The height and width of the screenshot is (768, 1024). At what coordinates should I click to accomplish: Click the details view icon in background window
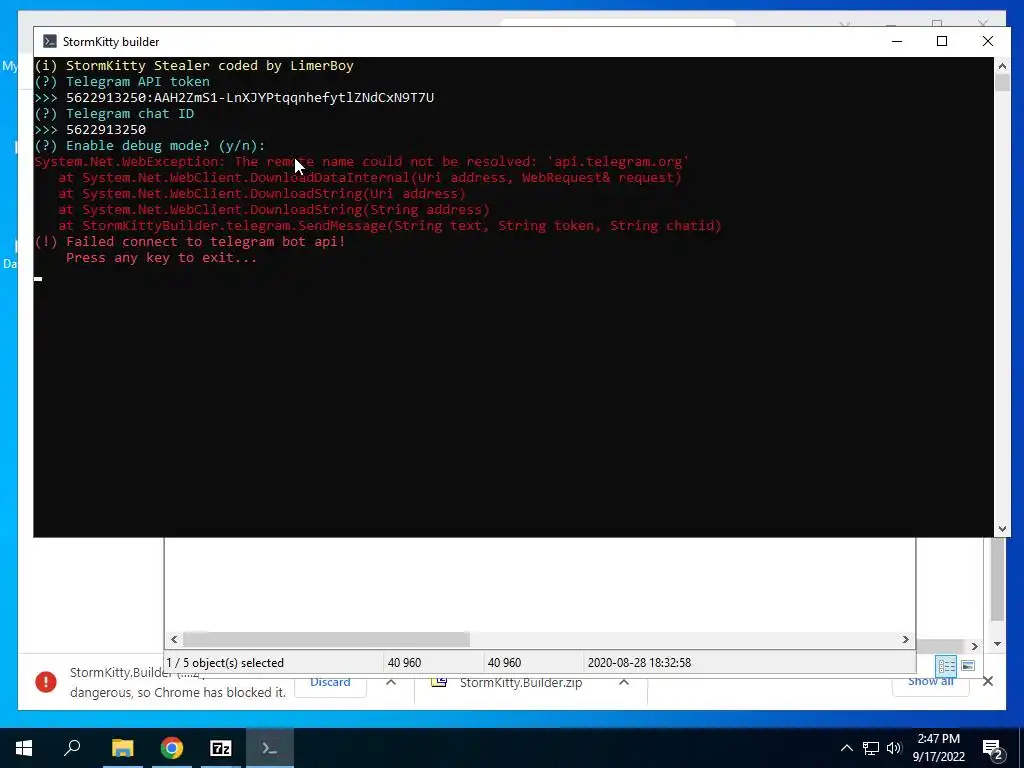(x=947, y=665)
